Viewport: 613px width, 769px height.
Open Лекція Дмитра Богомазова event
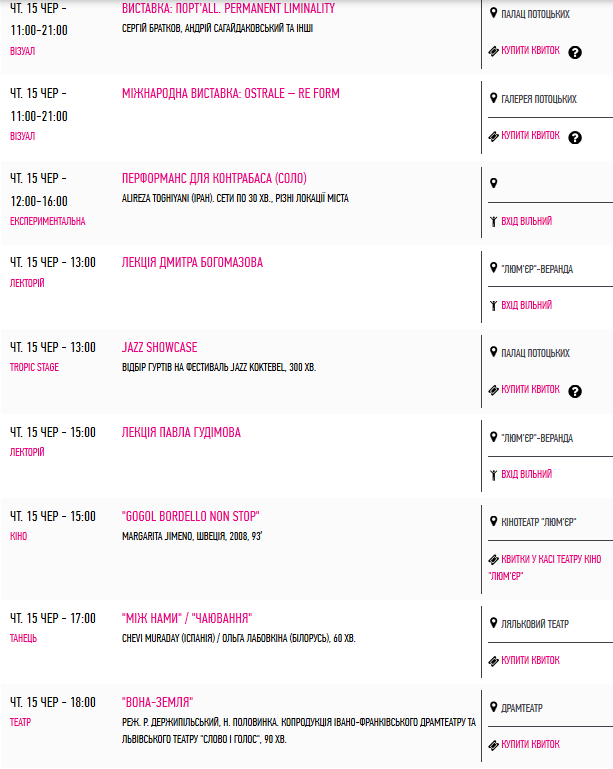[x=192, y=262]
